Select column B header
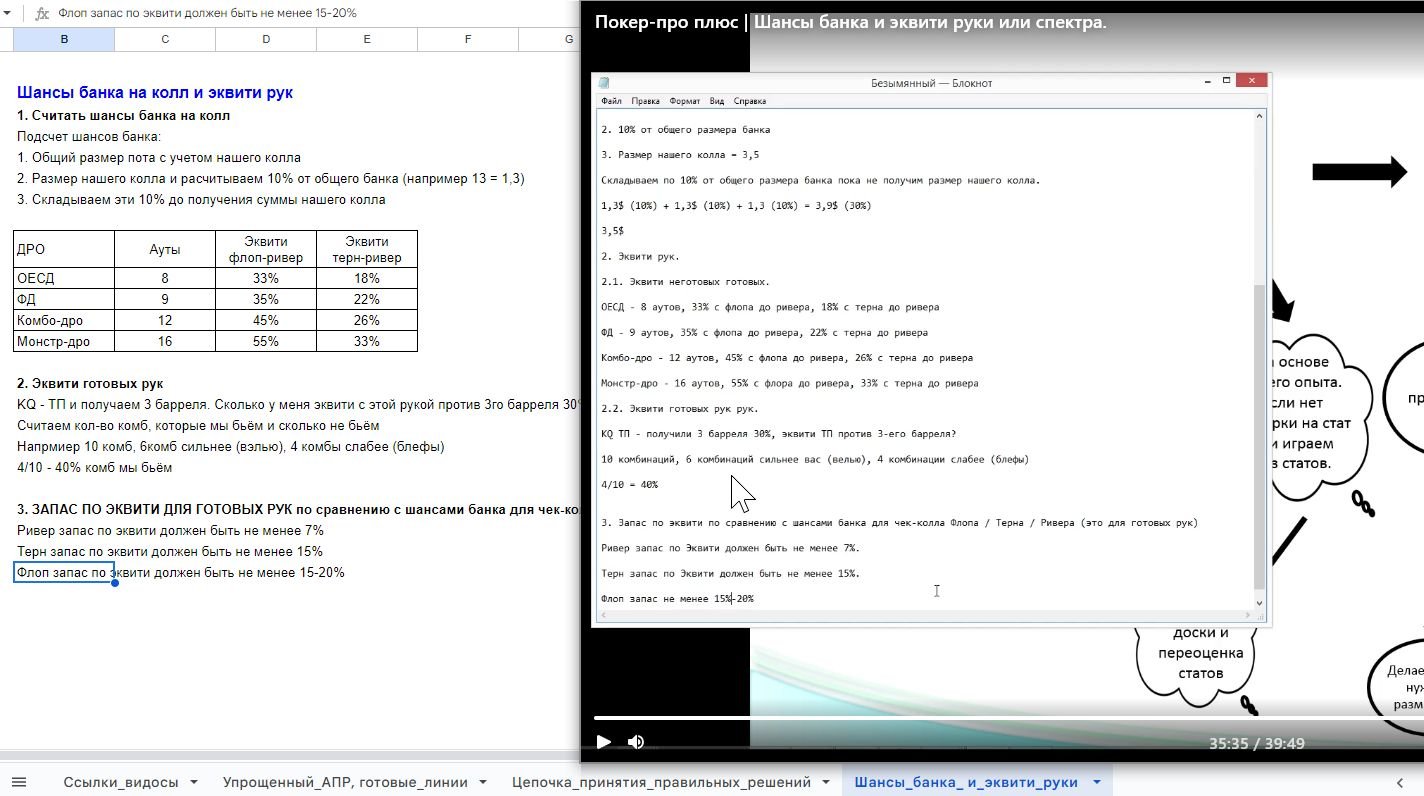The width and height of the screenshot is (1424, 796). tap(64, 39)
